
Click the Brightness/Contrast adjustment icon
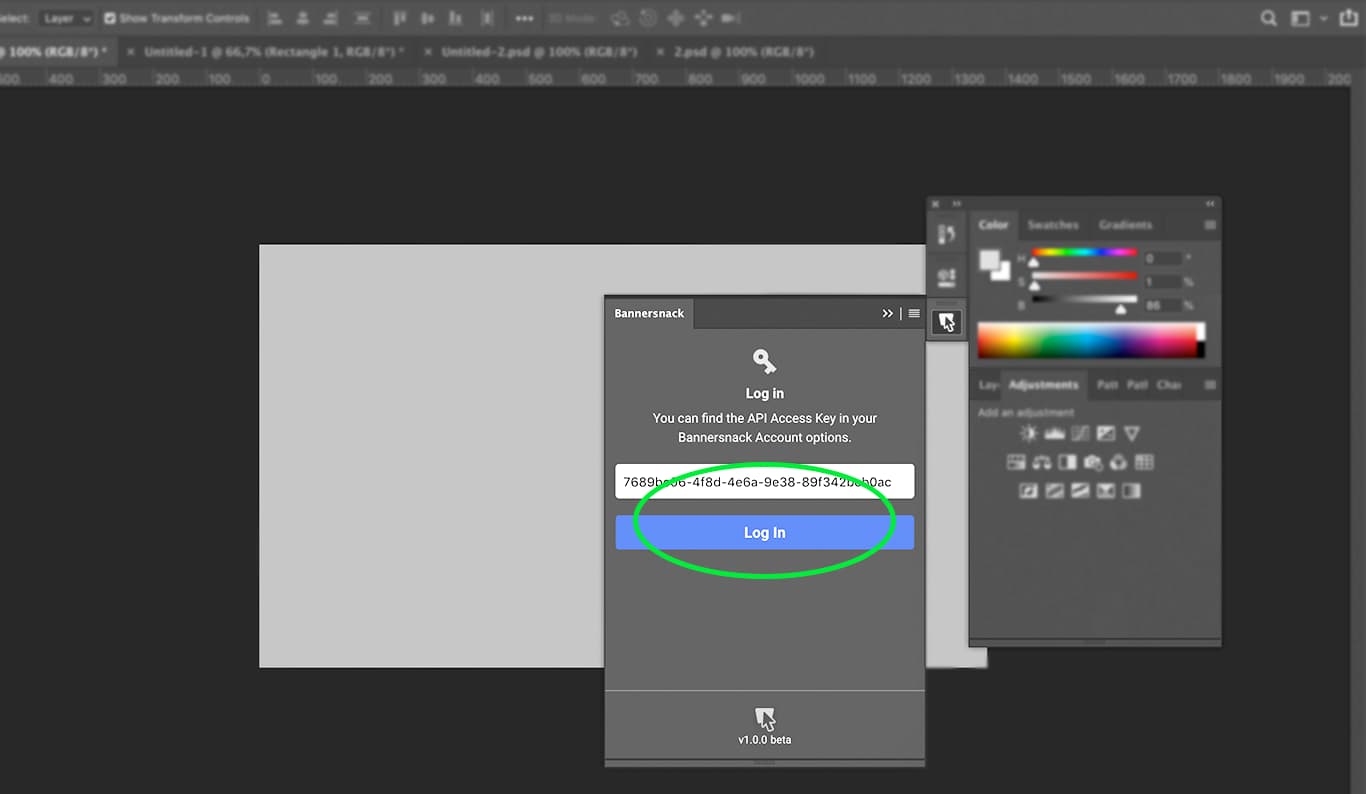[1028, 434]
